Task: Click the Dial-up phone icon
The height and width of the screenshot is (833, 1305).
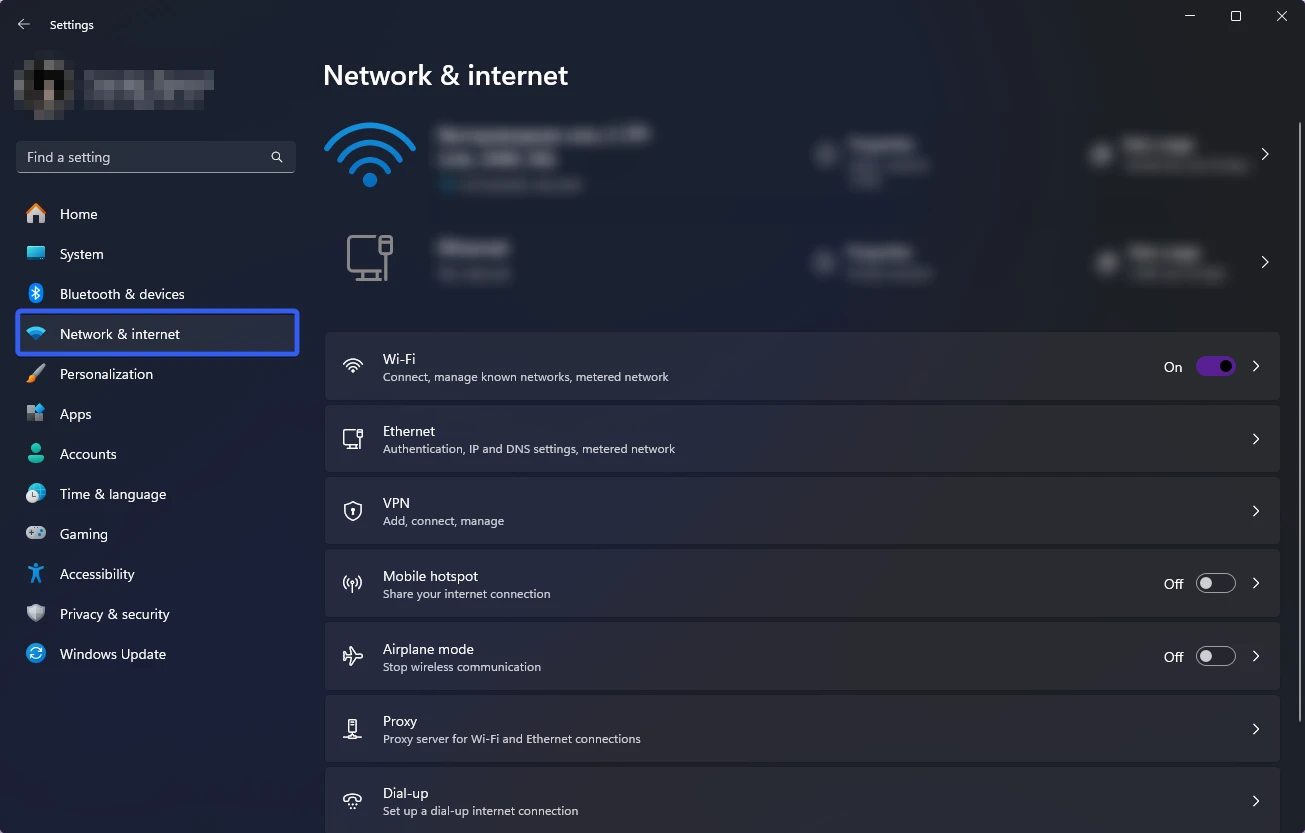Action: [353, 801]
